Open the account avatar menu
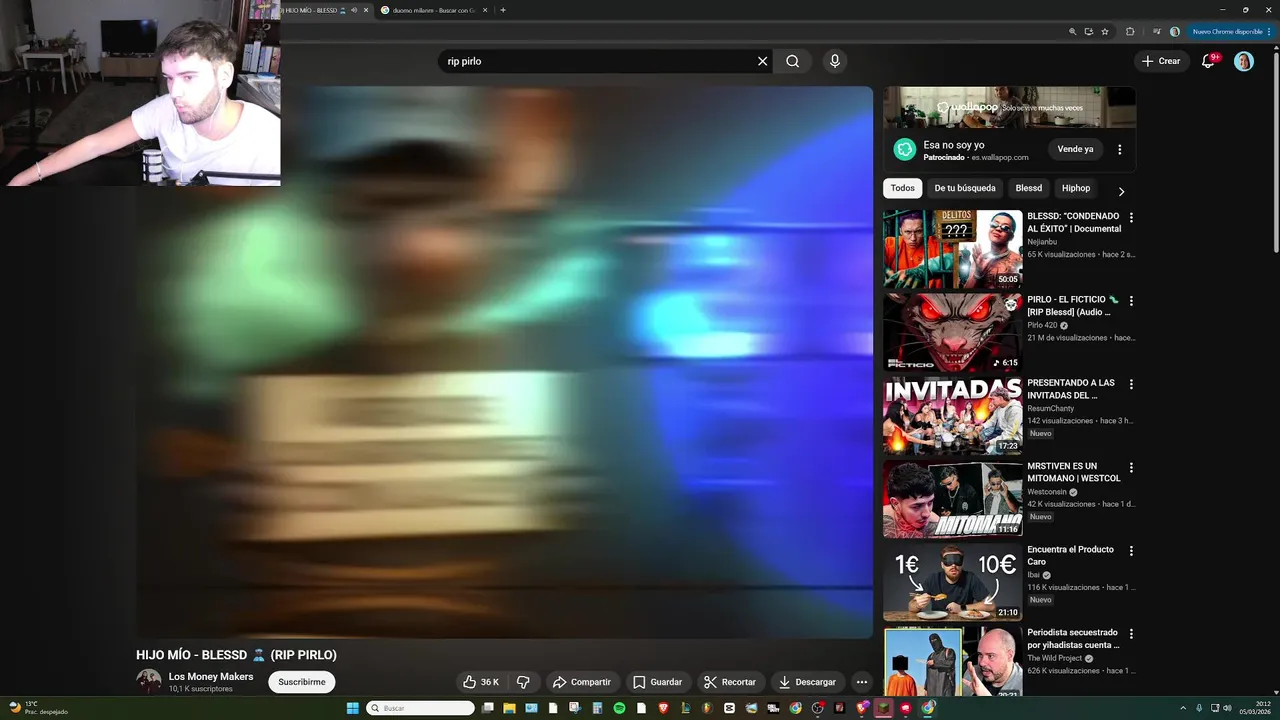Screen dimensions: 1280x720 tap(1243, 61)
